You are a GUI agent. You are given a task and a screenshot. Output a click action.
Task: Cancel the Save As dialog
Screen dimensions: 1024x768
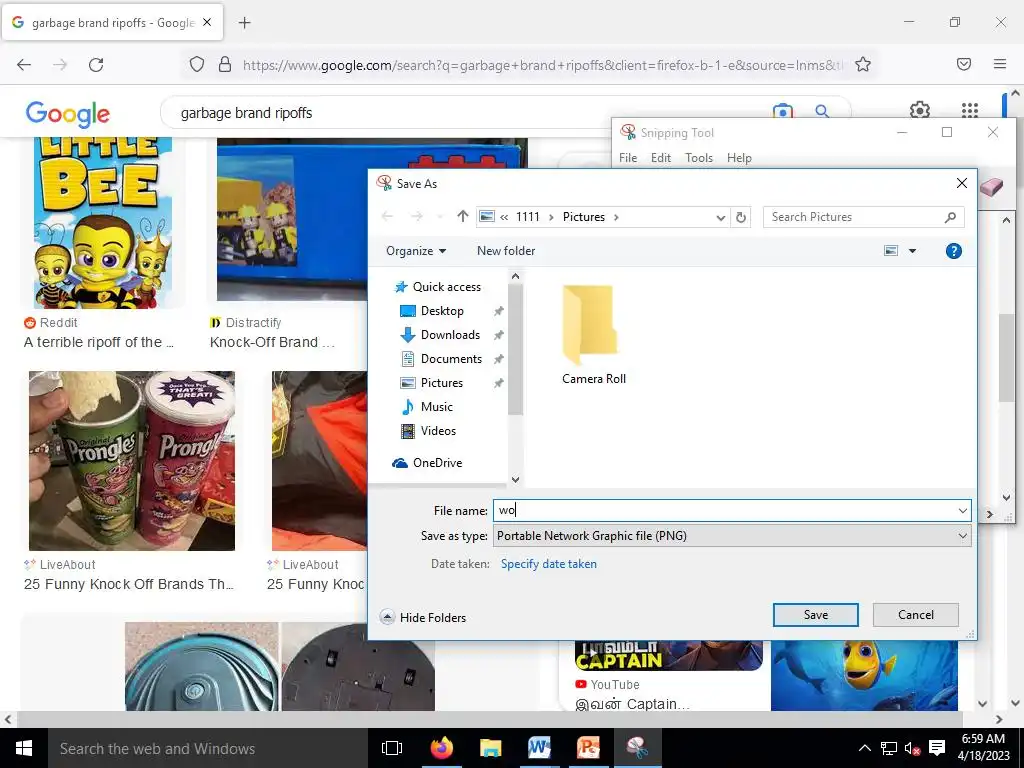(x=916, y=615)
